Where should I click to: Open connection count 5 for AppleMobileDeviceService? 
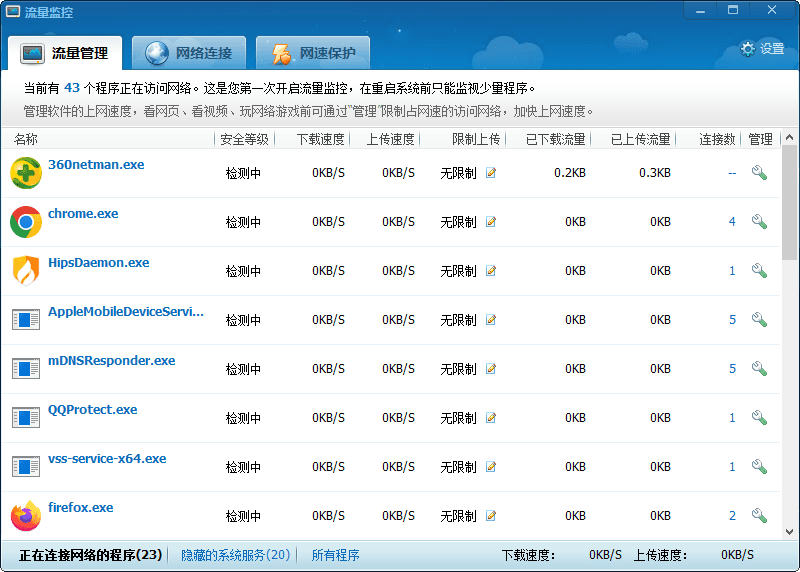tap(732, 320)
